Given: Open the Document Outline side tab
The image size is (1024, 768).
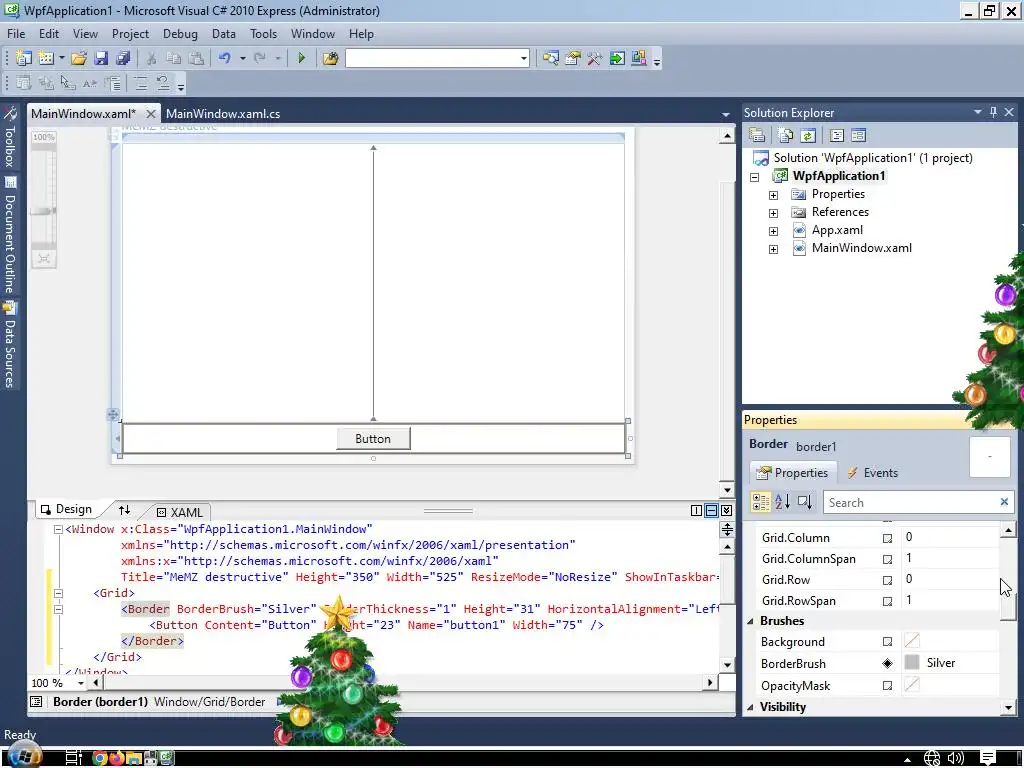Looking at the screenshot, I should pos(10,235).
